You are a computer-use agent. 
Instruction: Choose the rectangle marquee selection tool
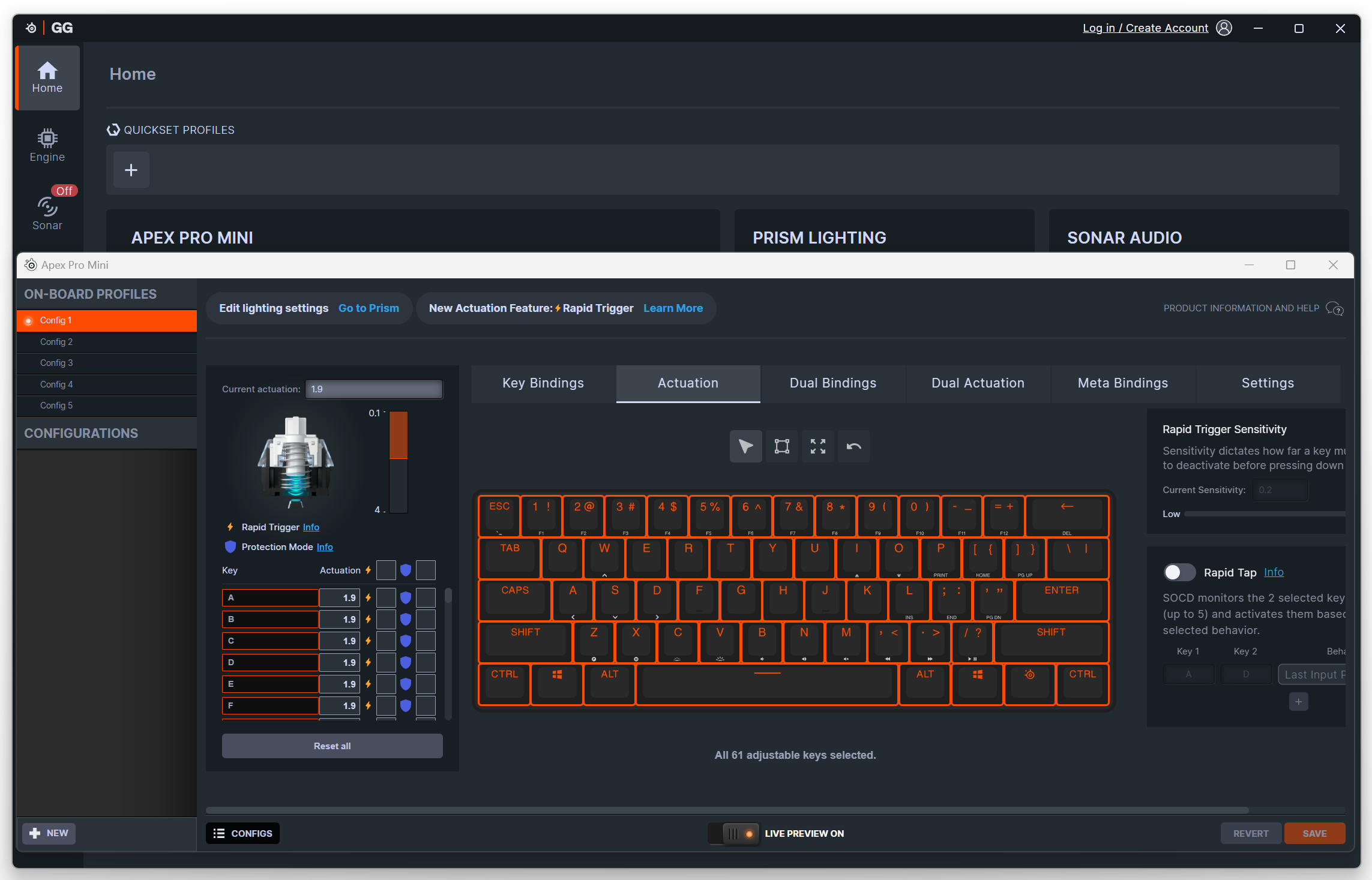(781, 446)
